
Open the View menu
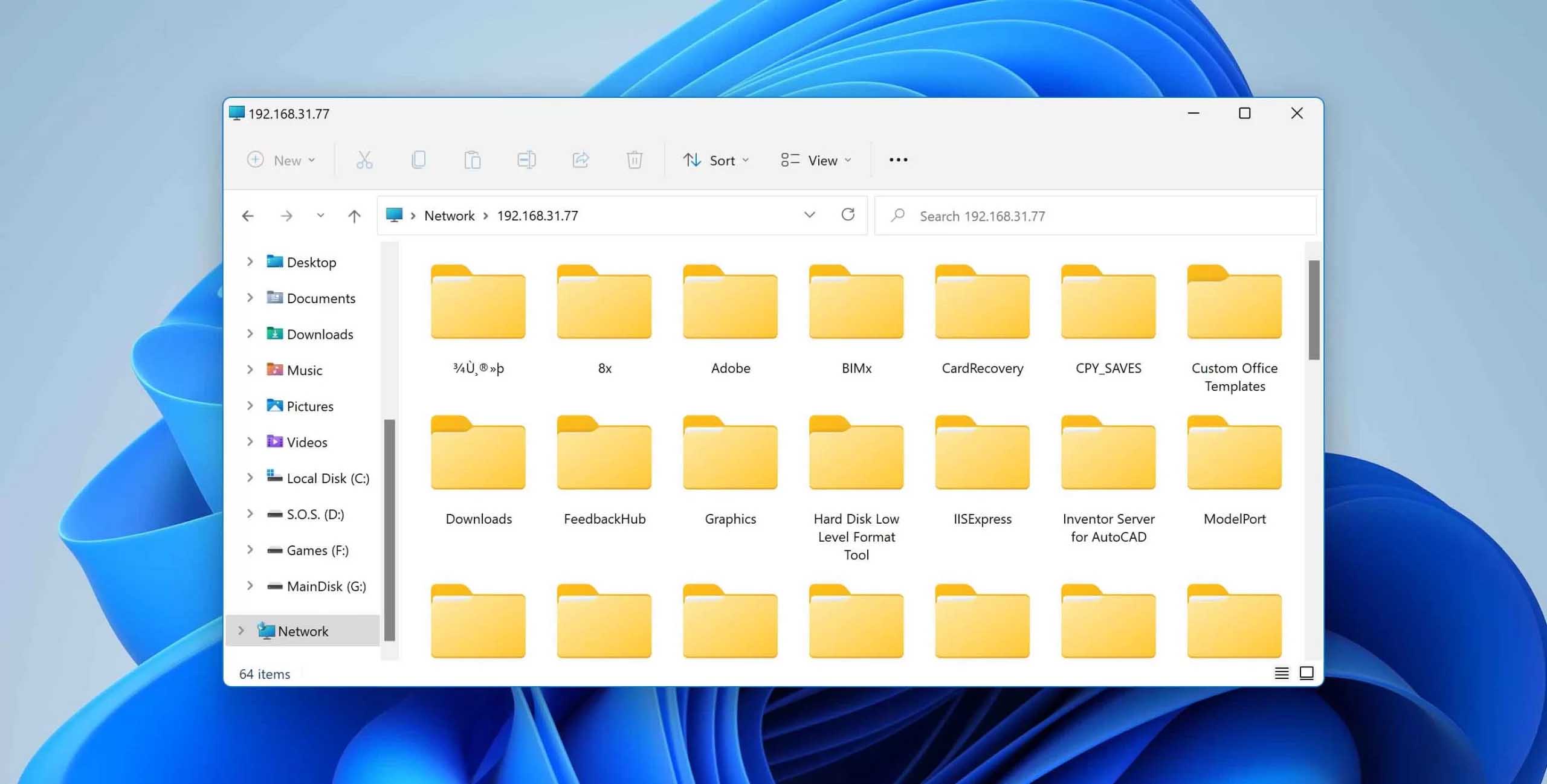[x=816, y=160]
